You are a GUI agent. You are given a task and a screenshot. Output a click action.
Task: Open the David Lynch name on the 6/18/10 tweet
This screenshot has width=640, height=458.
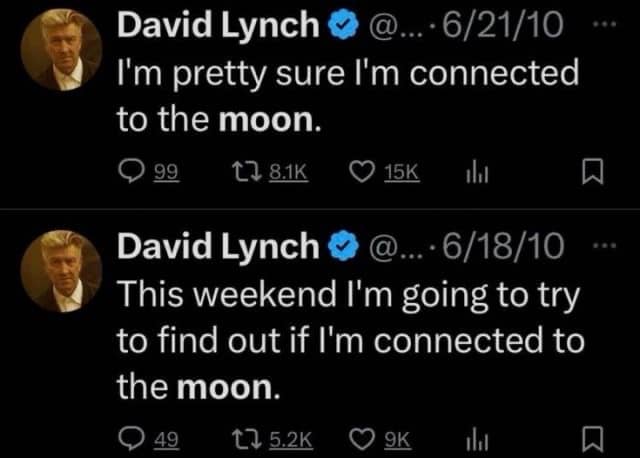218,246
